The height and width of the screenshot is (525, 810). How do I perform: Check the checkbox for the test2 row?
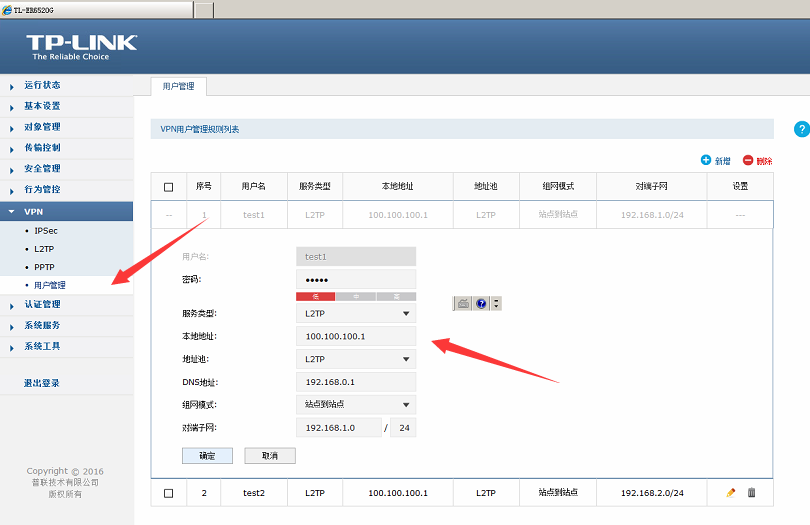[x=168, y=493]
